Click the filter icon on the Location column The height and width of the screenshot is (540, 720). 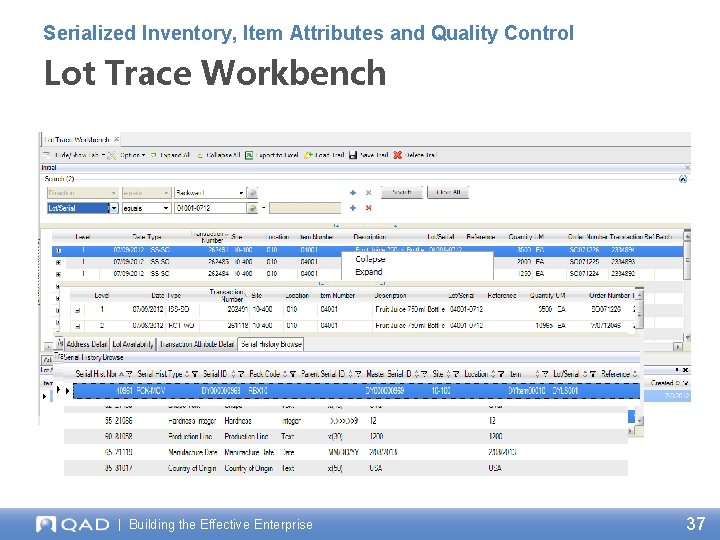501,374
